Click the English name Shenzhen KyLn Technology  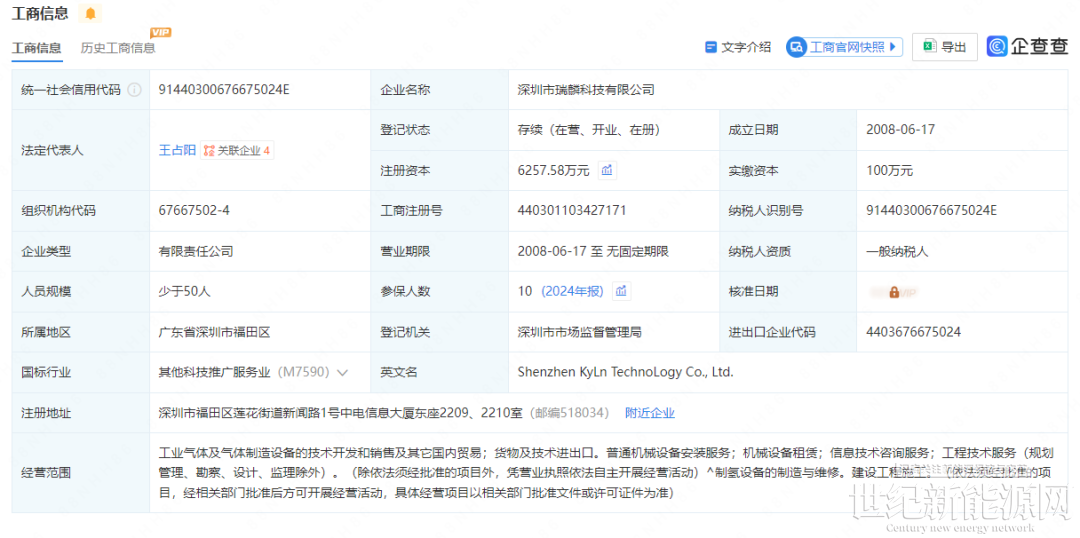click(x=625, y=372)
